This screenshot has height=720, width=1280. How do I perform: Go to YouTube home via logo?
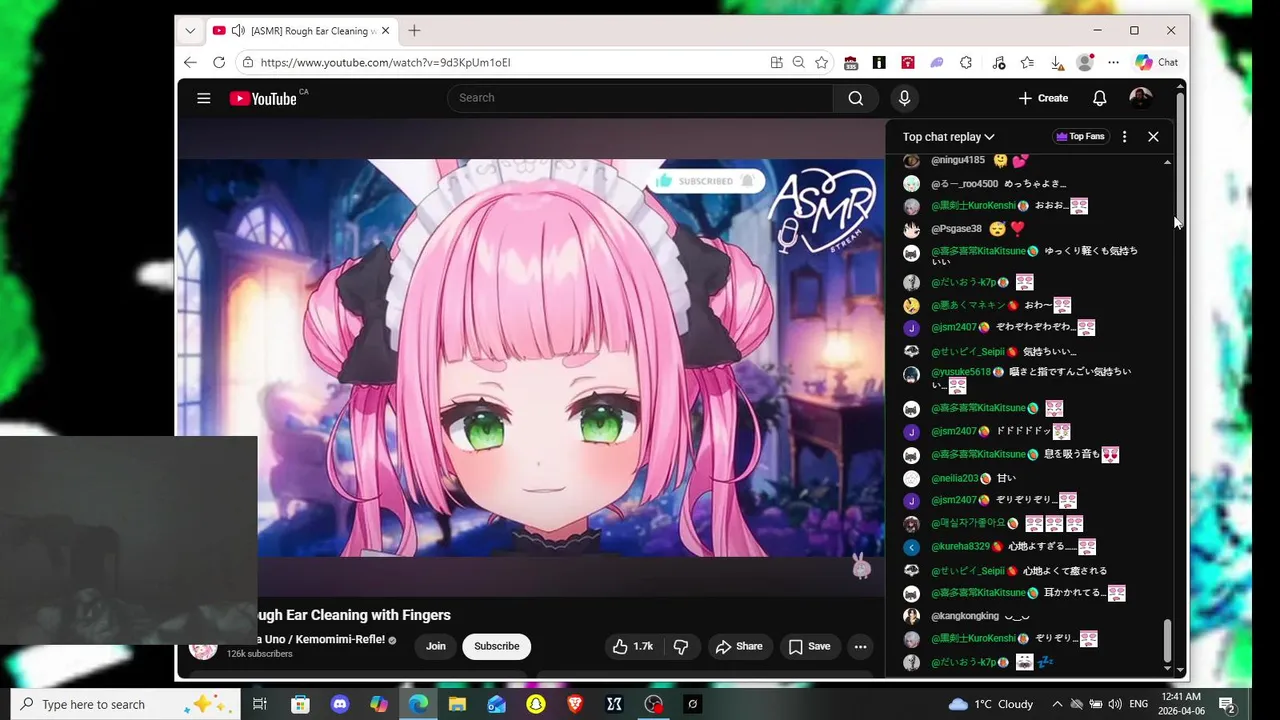click(263, 98)
